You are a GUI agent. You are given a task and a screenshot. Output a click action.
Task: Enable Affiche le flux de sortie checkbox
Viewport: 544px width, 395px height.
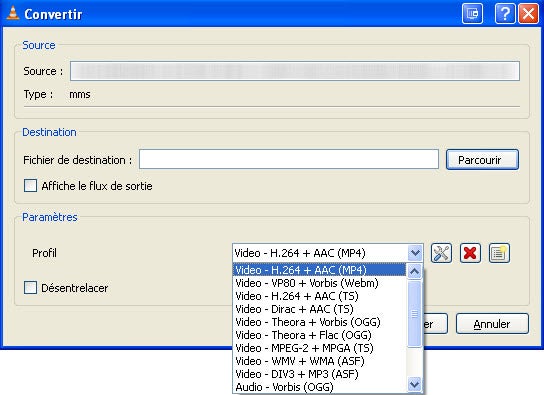tap(31, 186)
